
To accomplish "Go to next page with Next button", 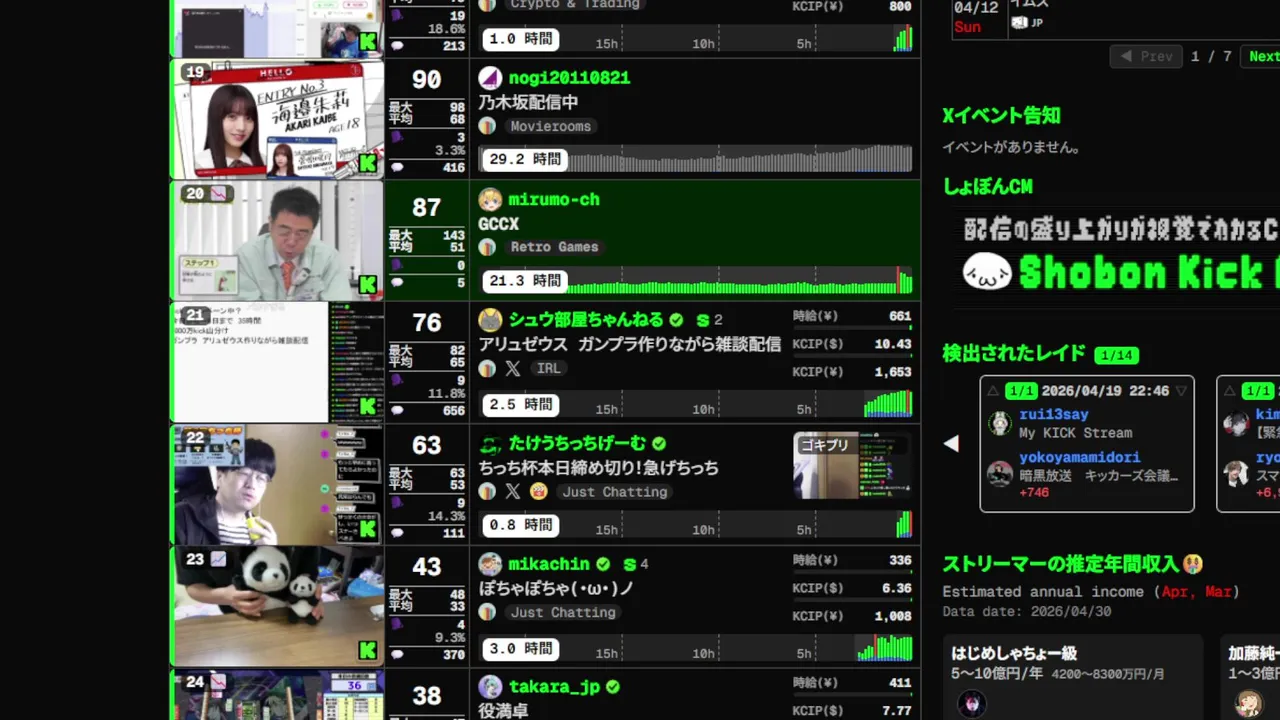I will click(1262, 57).
